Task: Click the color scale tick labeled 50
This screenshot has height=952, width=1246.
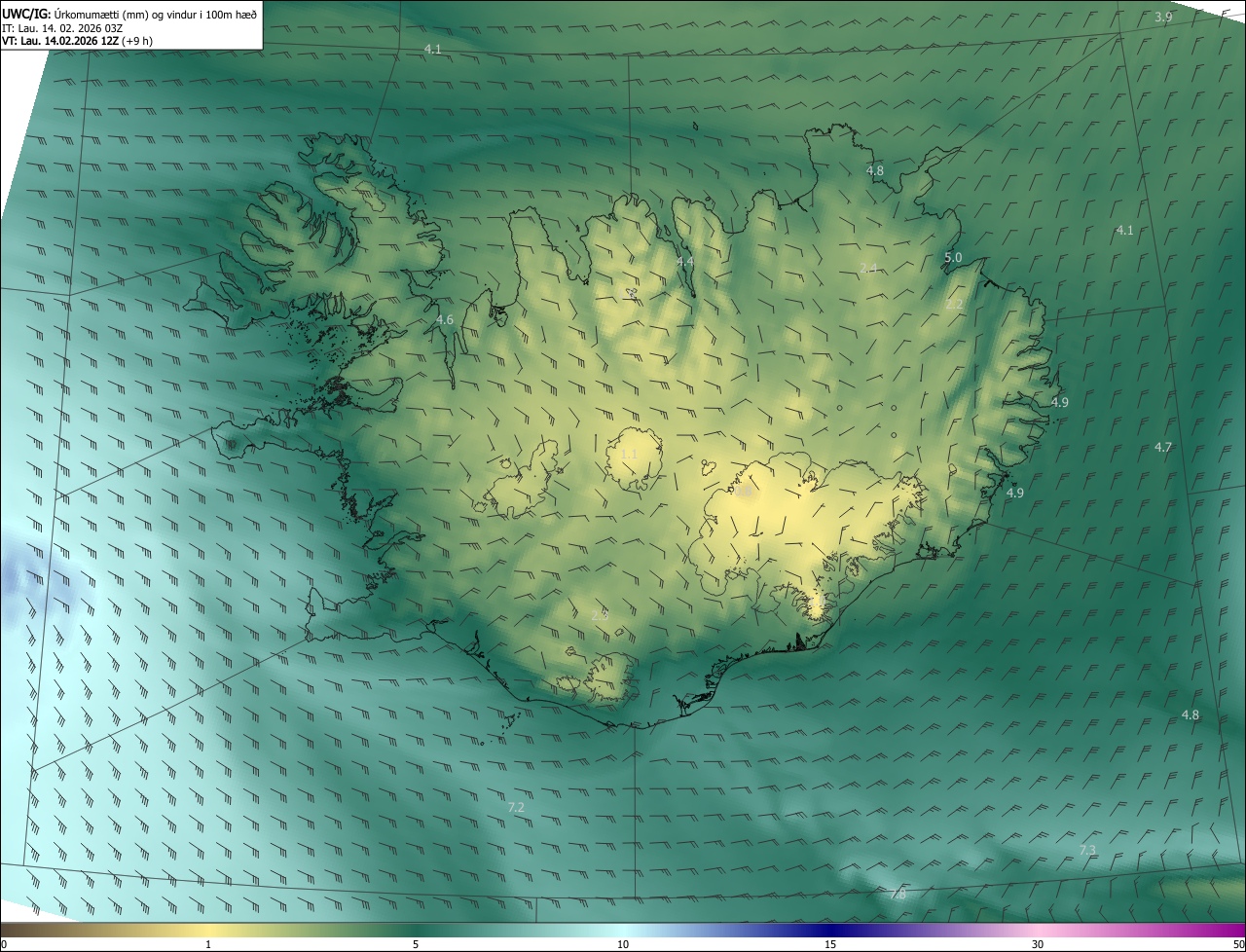Action: point(1238,944)
